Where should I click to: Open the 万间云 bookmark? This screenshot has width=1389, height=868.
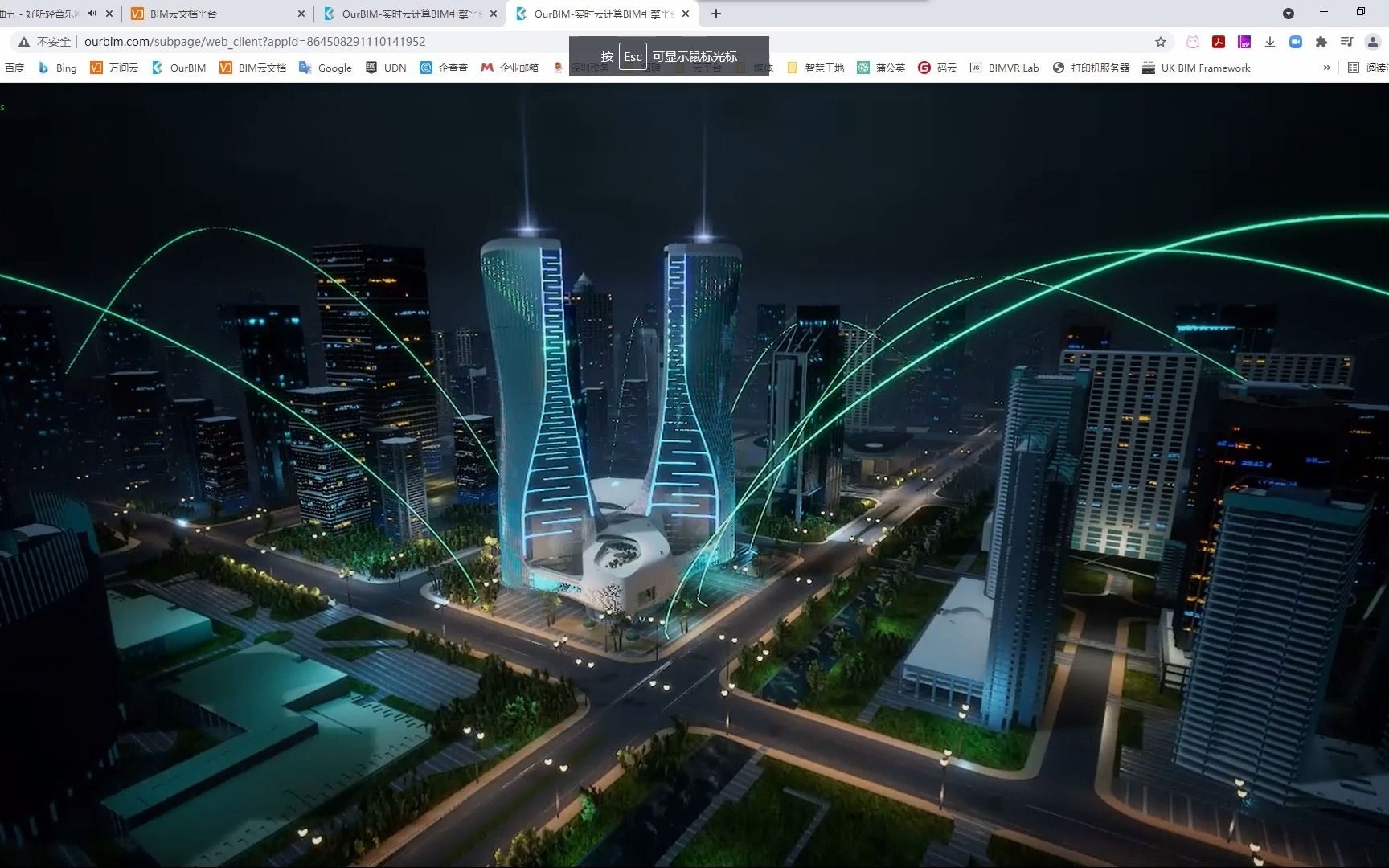click(114, 68)
